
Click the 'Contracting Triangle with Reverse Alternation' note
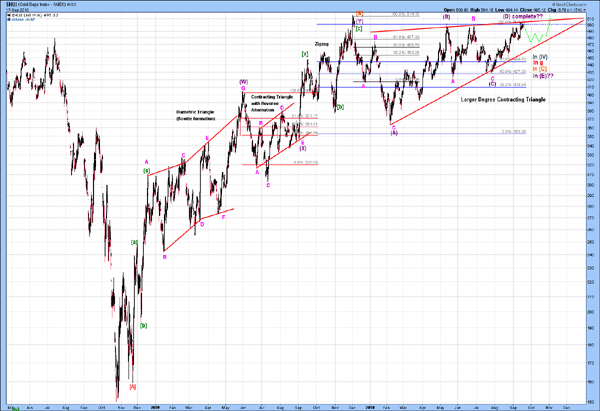tap(272, 103)
